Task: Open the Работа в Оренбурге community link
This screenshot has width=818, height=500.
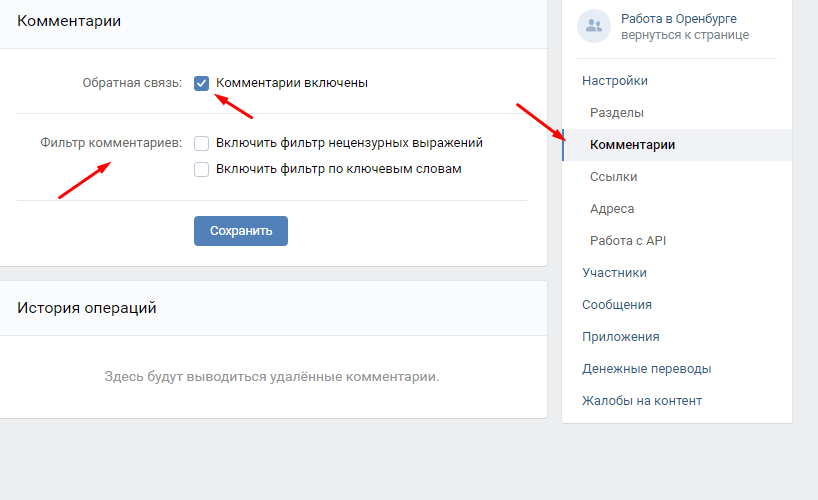Action: pos(679,19)
